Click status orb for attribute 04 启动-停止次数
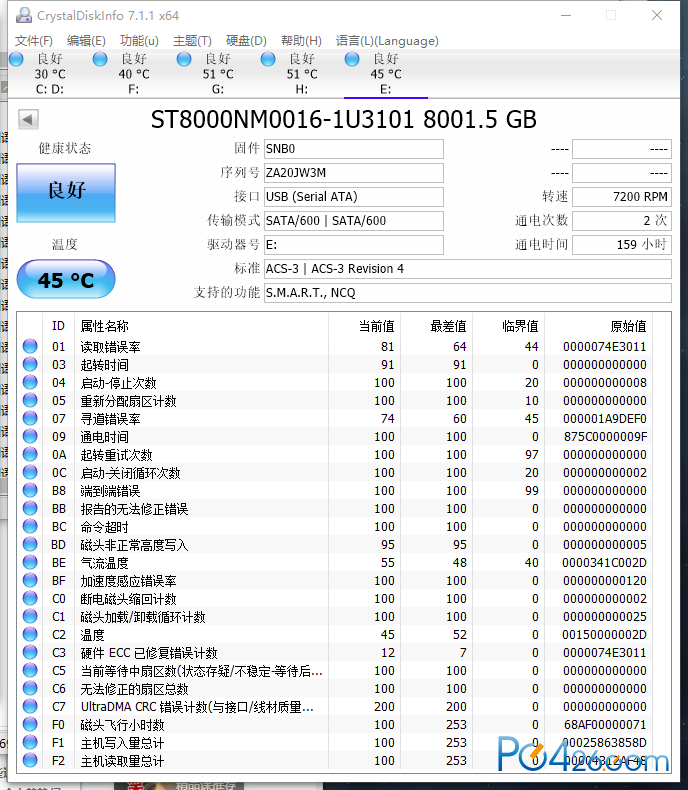 point(30,382)
